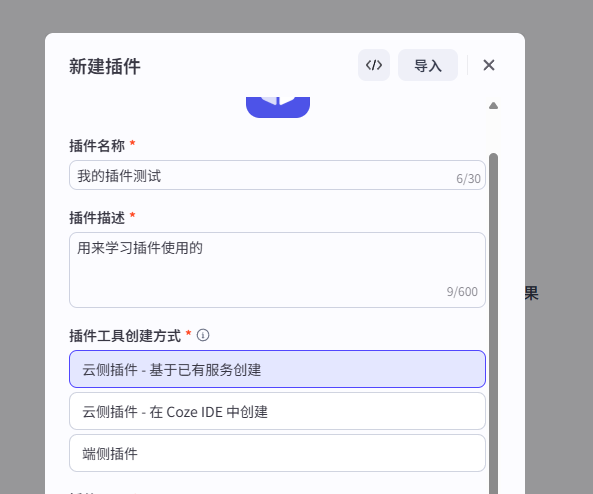Click the partially hidden 果 text behind dialog

(531, 293)
